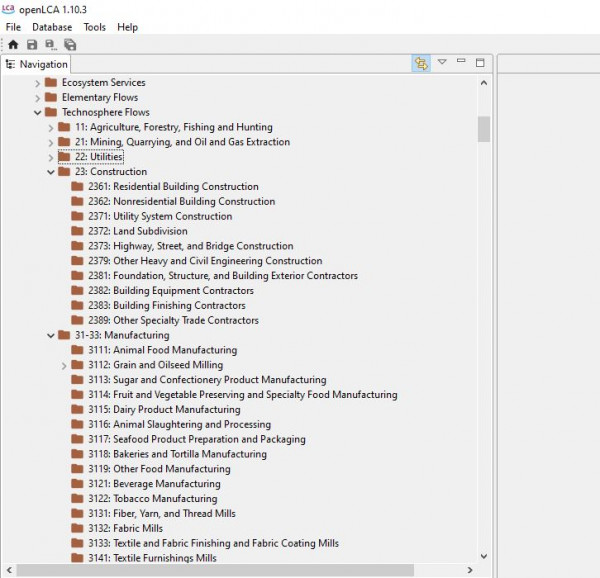Screen dimensions: 600x578
Task: Select 2373: Highway, Street, and Bridge Construction
Action: [x=191, y=246]
